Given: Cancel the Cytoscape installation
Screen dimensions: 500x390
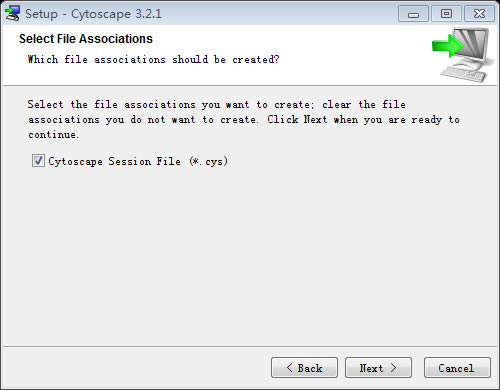Looking at the screenshot, I should 457,368.
